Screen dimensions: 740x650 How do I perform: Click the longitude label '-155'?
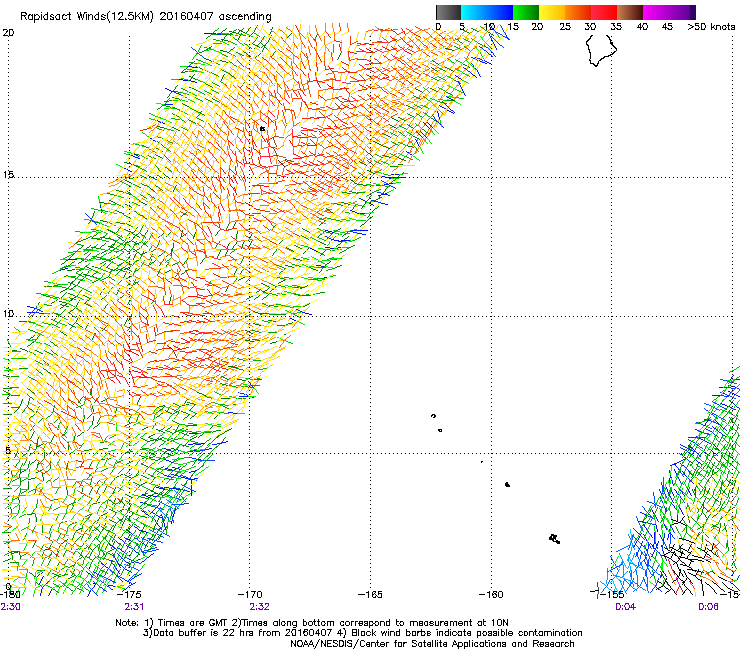click(612, 594)
